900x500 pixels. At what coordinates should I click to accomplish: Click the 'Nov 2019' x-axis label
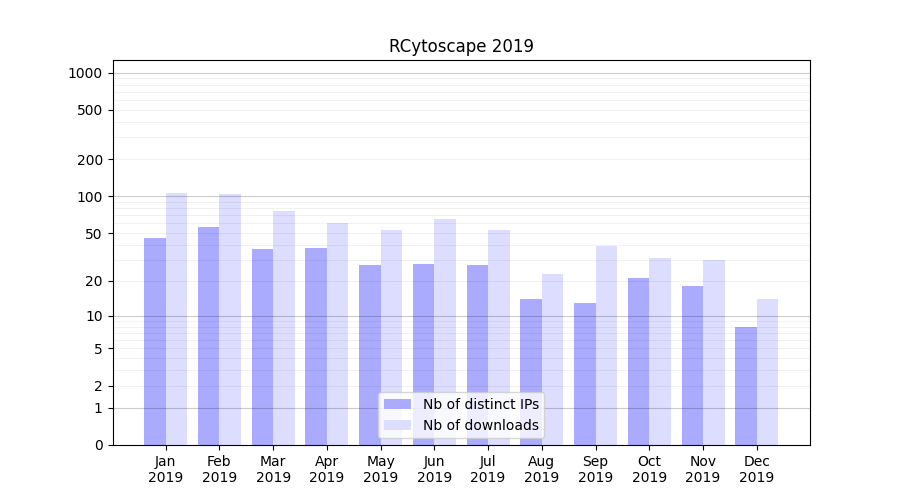pyautogui.click(x=703, y=469)
